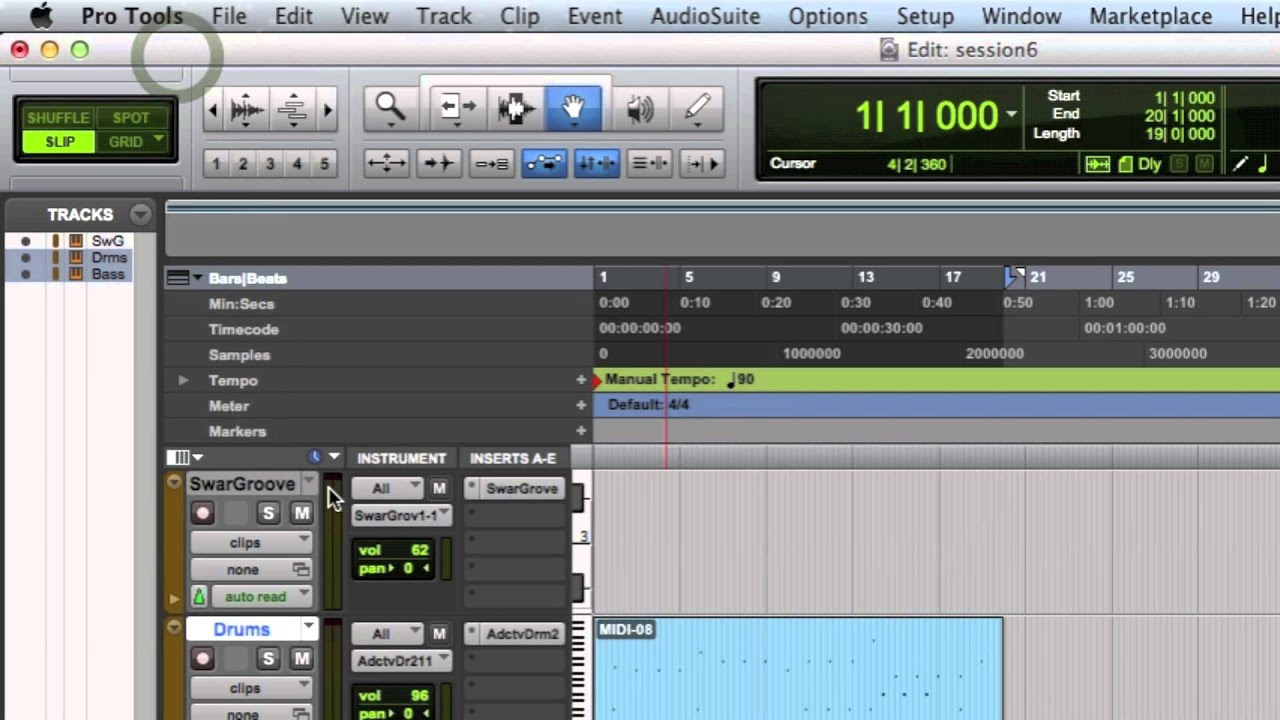Image resolution: width=1280 pixels, height=720 pixels.
Task: Open the AudioSuite menu
Action: click(705, 16)
